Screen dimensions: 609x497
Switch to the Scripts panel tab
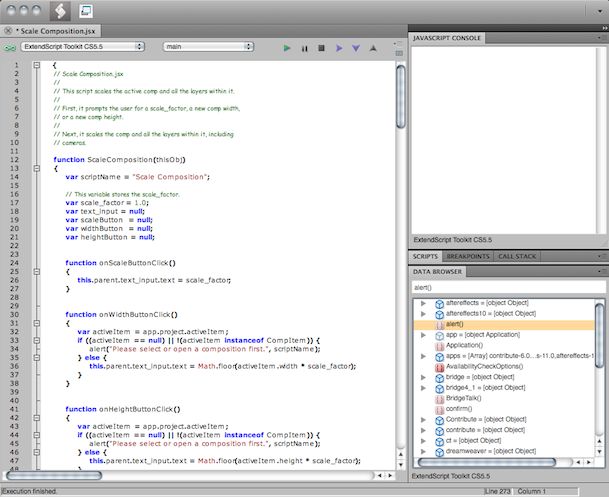(x=425, y=256)
